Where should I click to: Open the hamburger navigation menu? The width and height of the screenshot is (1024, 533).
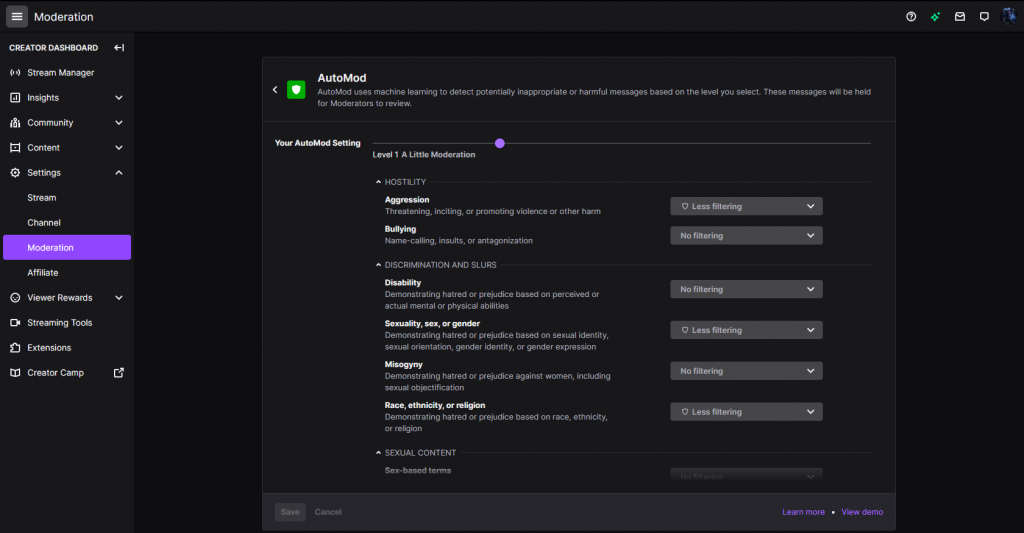click(x=17, y=16)
